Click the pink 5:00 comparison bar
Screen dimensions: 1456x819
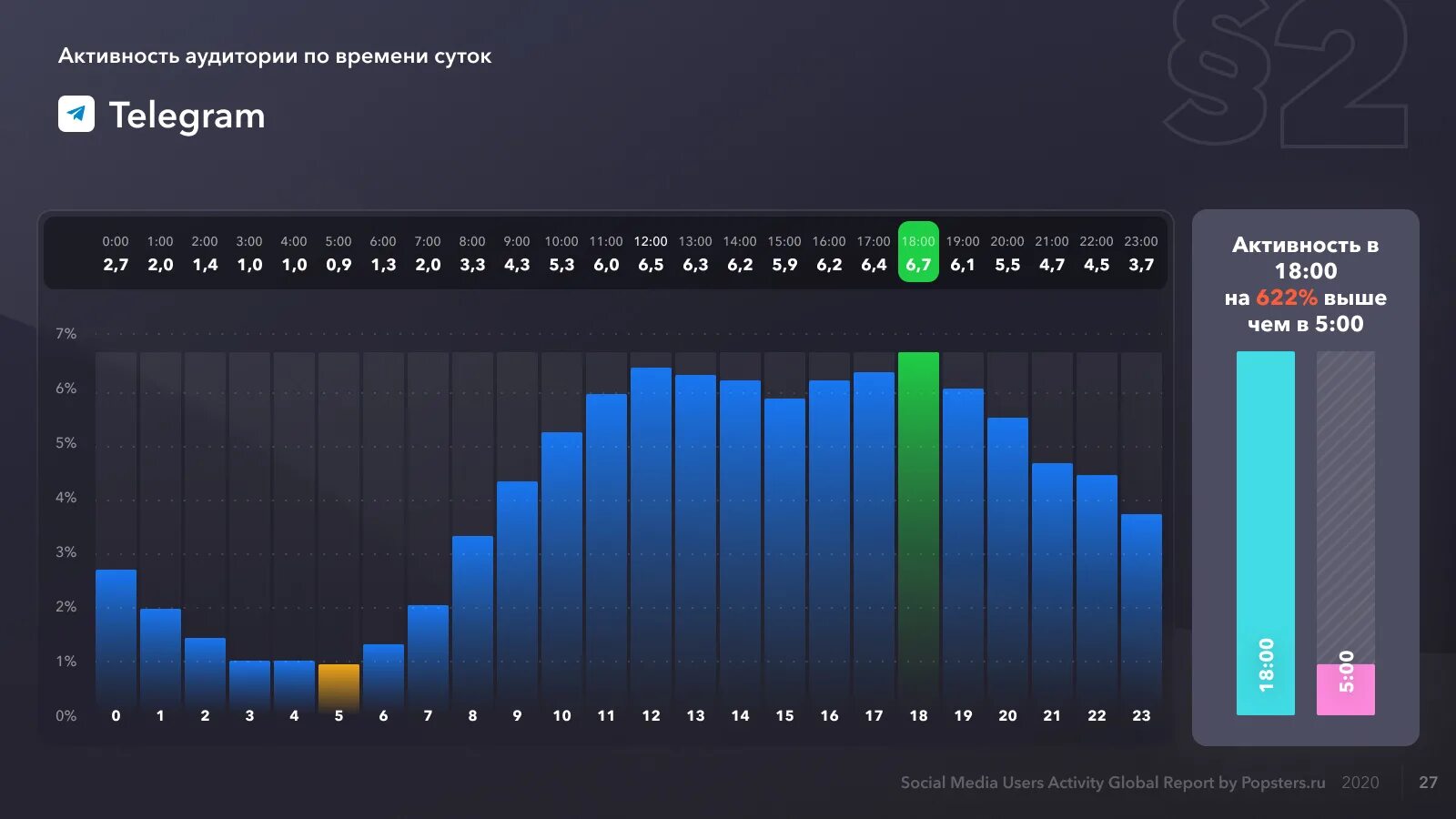pyautogui.click(x=1345, y=689)
